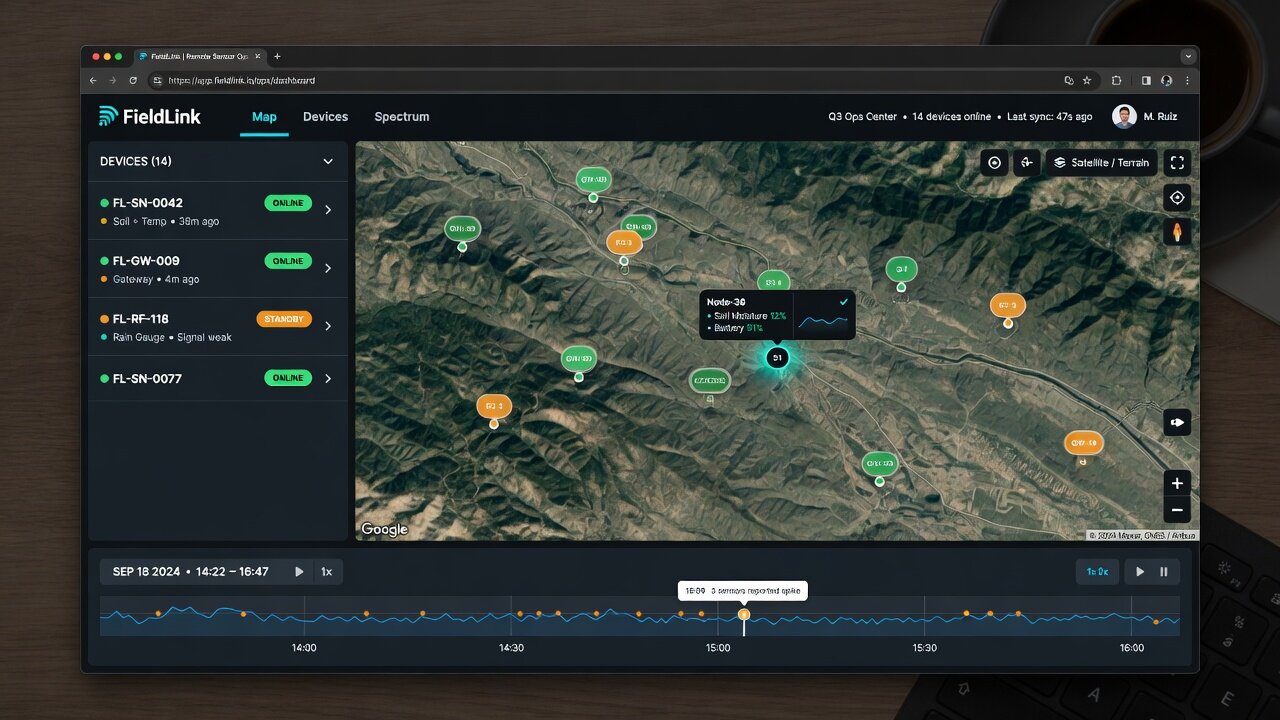This screenshot has width=1280, height=720.
Task: Select device name FL-GW-009
Action: pyautogui.click(x=146, y=261)
